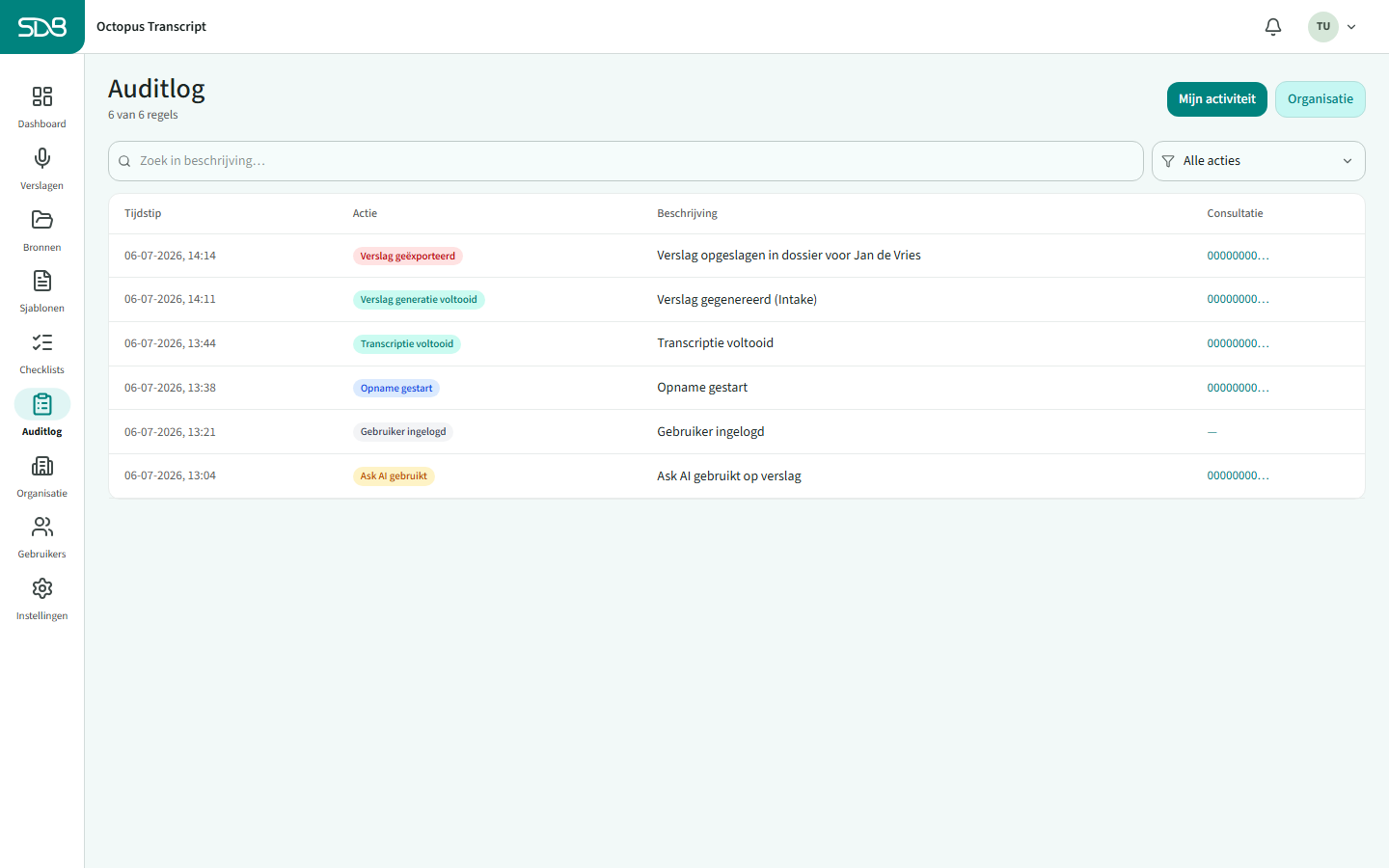Click the funnel filter icon
Viewport: 1389px width, 868px height.
(1168, 161)
